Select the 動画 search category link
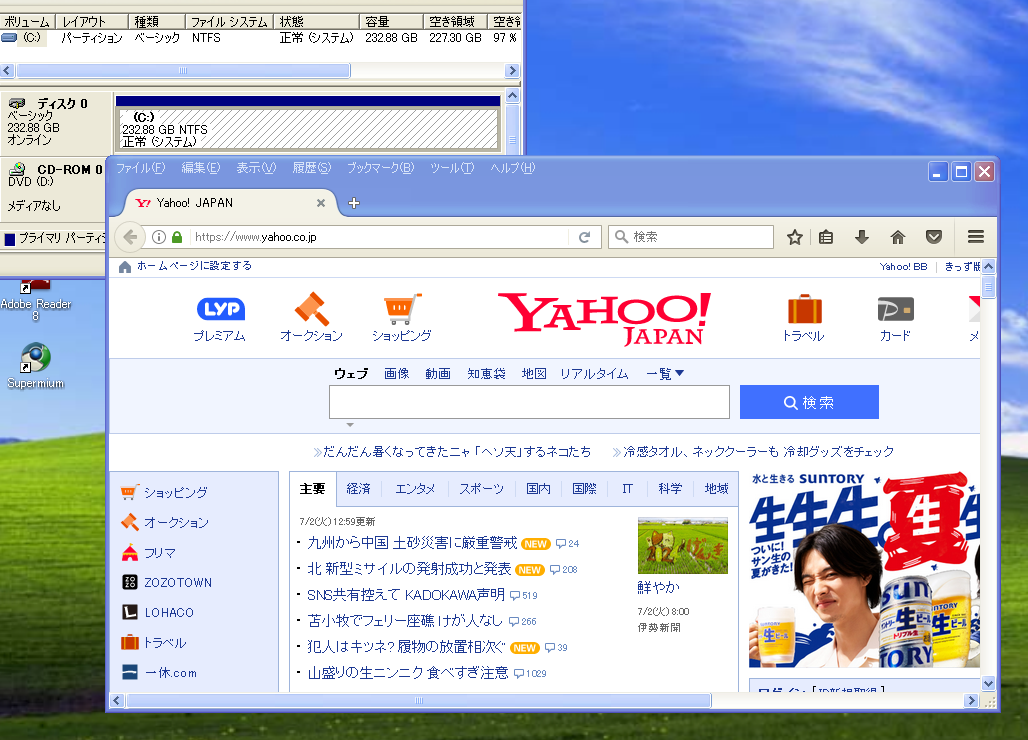This screenshot has height=740, width=1028. [x=437, y=374]
